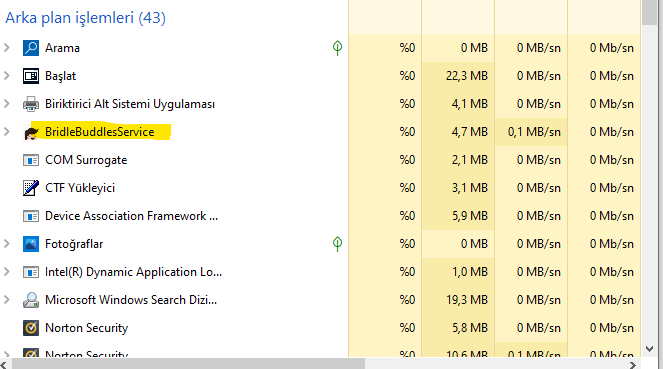Click the COM Surrogate icon
The image size is (663, 369).
pyautogui.click(x=31, y=160)
